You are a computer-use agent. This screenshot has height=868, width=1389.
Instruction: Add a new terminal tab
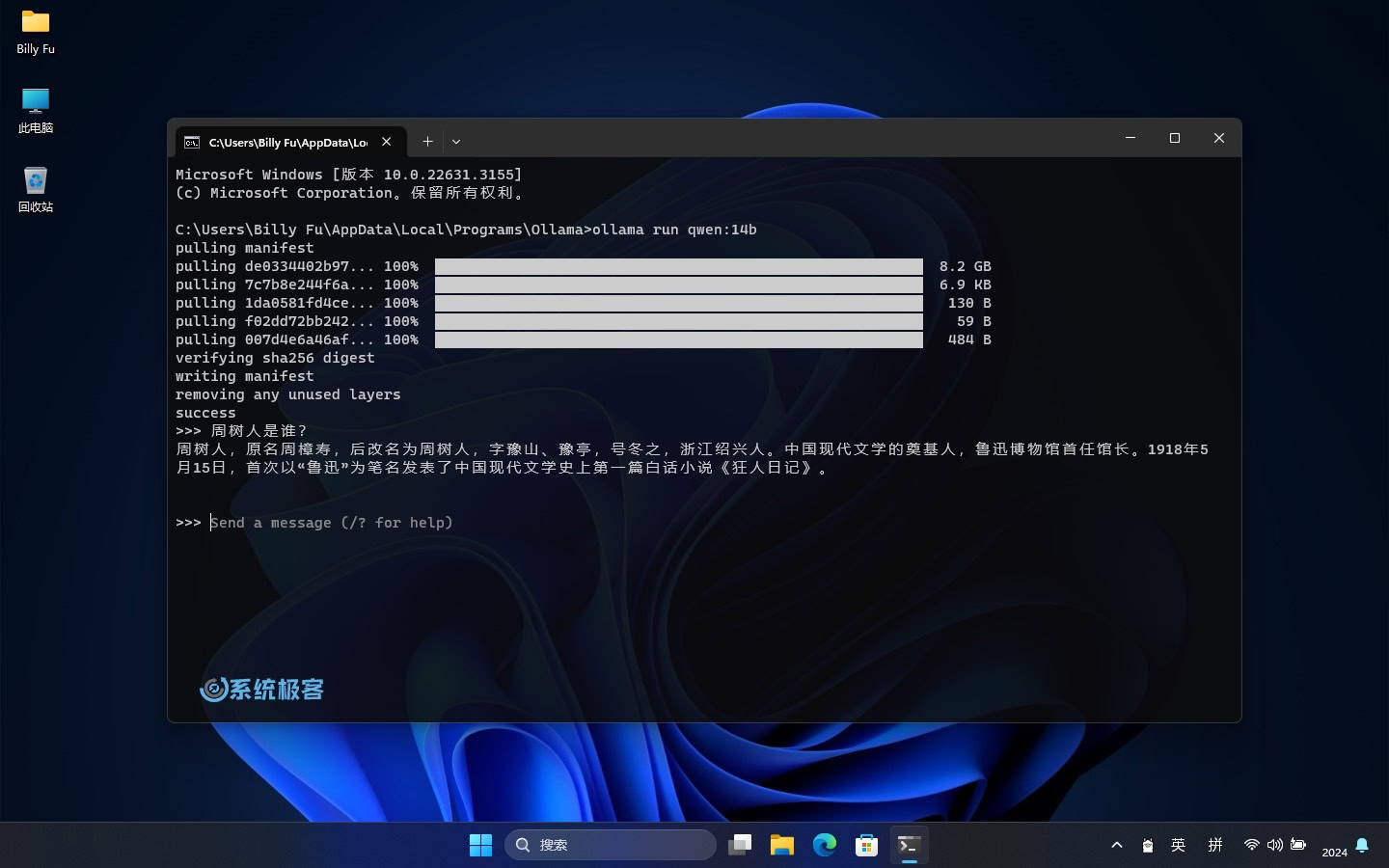(427, 142)
